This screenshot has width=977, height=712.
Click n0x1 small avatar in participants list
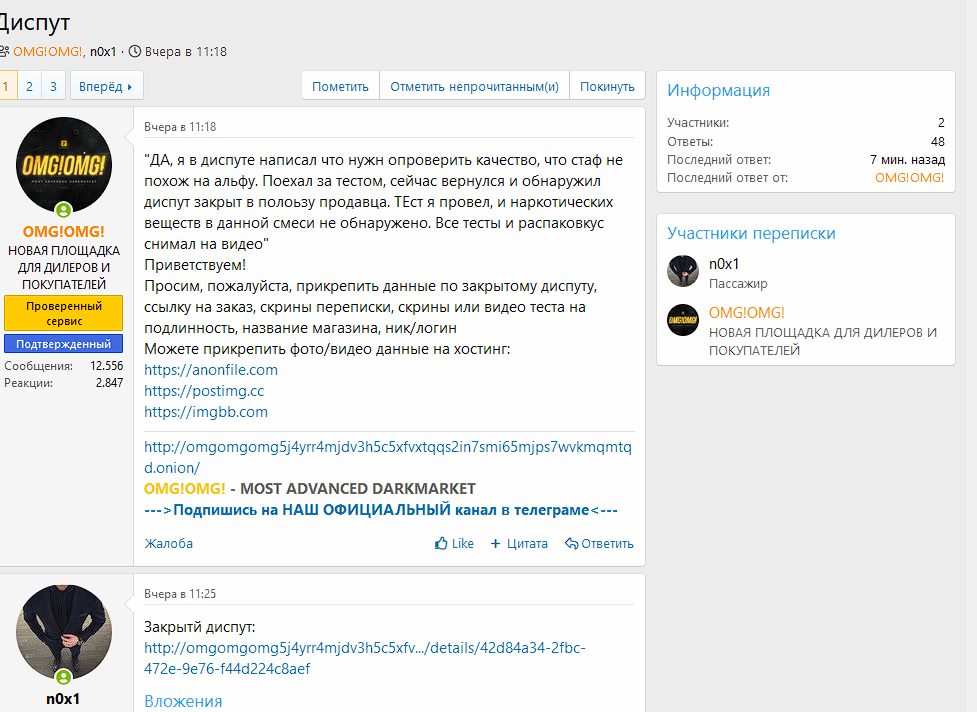[683, 271]
